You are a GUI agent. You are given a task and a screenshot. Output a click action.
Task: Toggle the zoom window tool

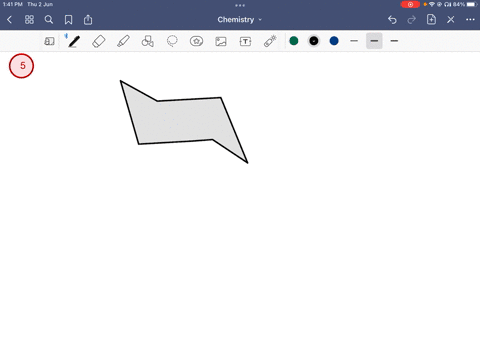[x=49, y=41]
